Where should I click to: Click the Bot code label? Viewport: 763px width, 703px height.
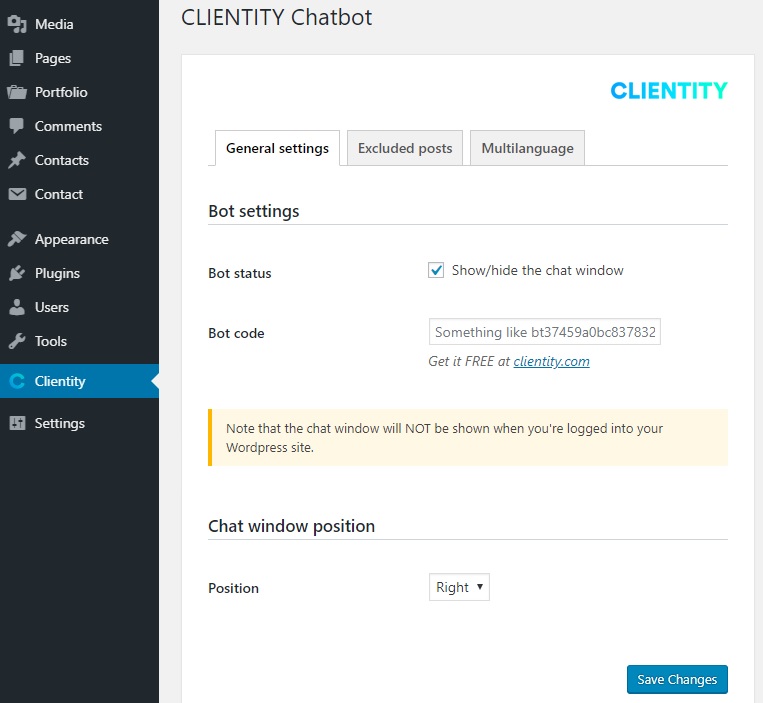(236, 333)
